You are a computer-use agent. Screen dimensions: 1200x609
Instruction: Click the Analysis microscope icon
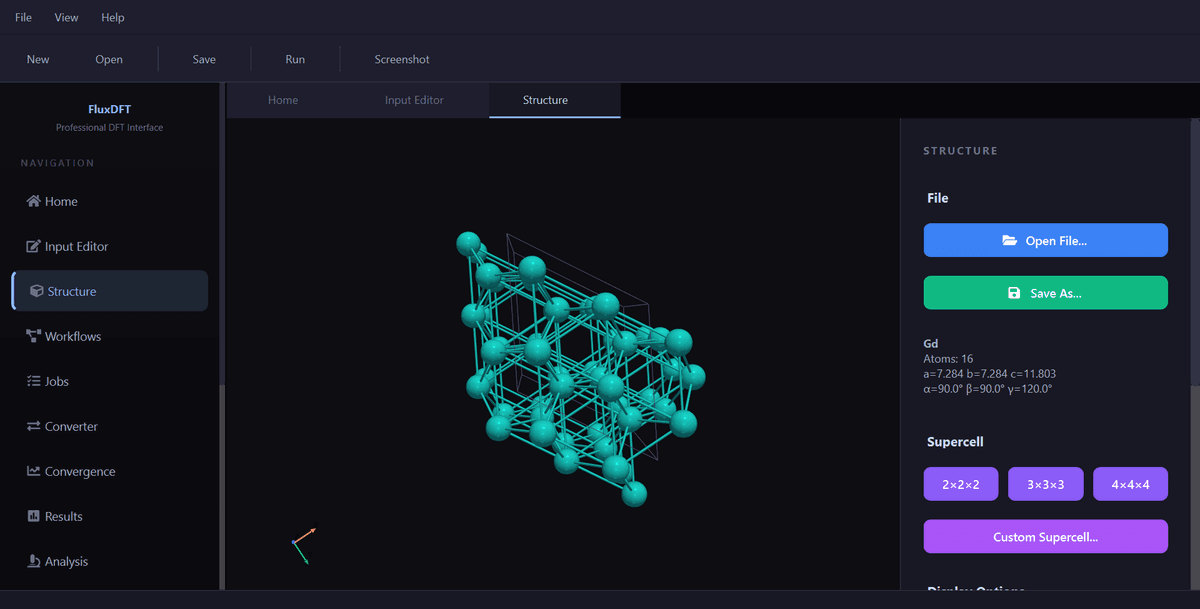tap(33, 561)
